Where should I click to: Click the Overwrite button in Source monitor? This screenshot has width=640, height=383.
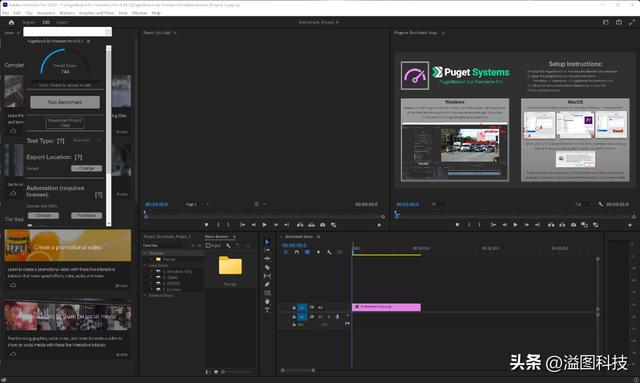point(311,225)
